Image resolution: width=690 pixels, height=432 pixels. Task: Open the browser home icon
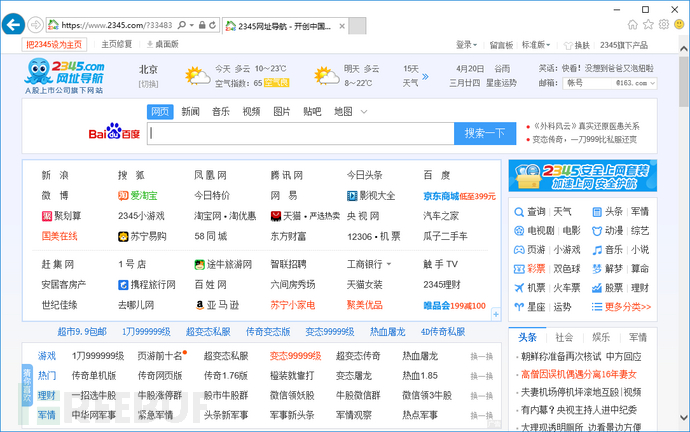point(632,25)
